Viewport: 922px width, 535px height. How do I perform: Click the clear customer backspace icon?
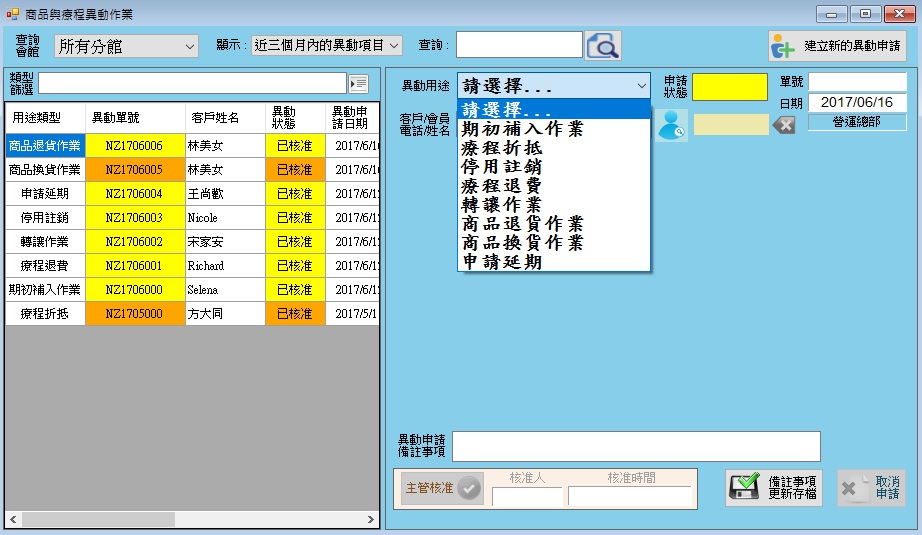785,125
